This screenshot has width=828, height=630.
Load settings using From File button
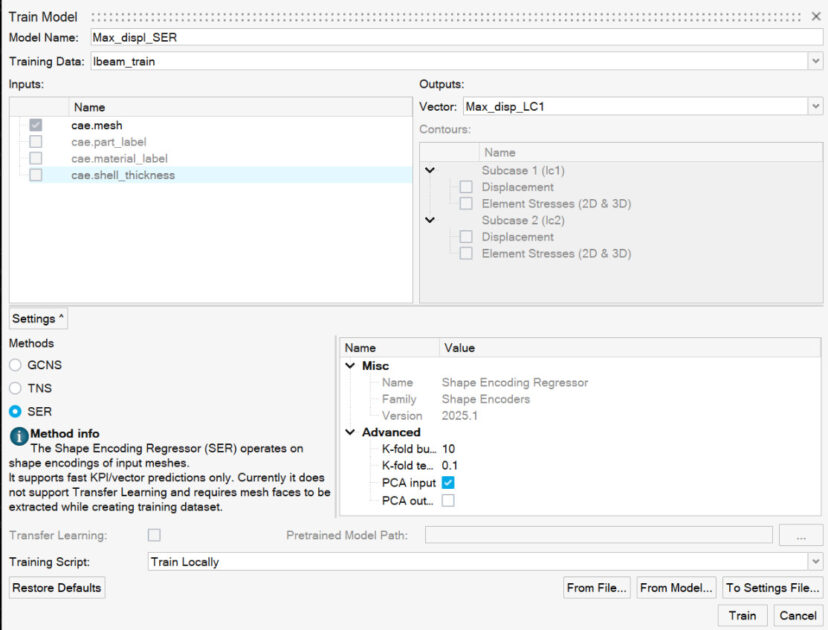596,588
